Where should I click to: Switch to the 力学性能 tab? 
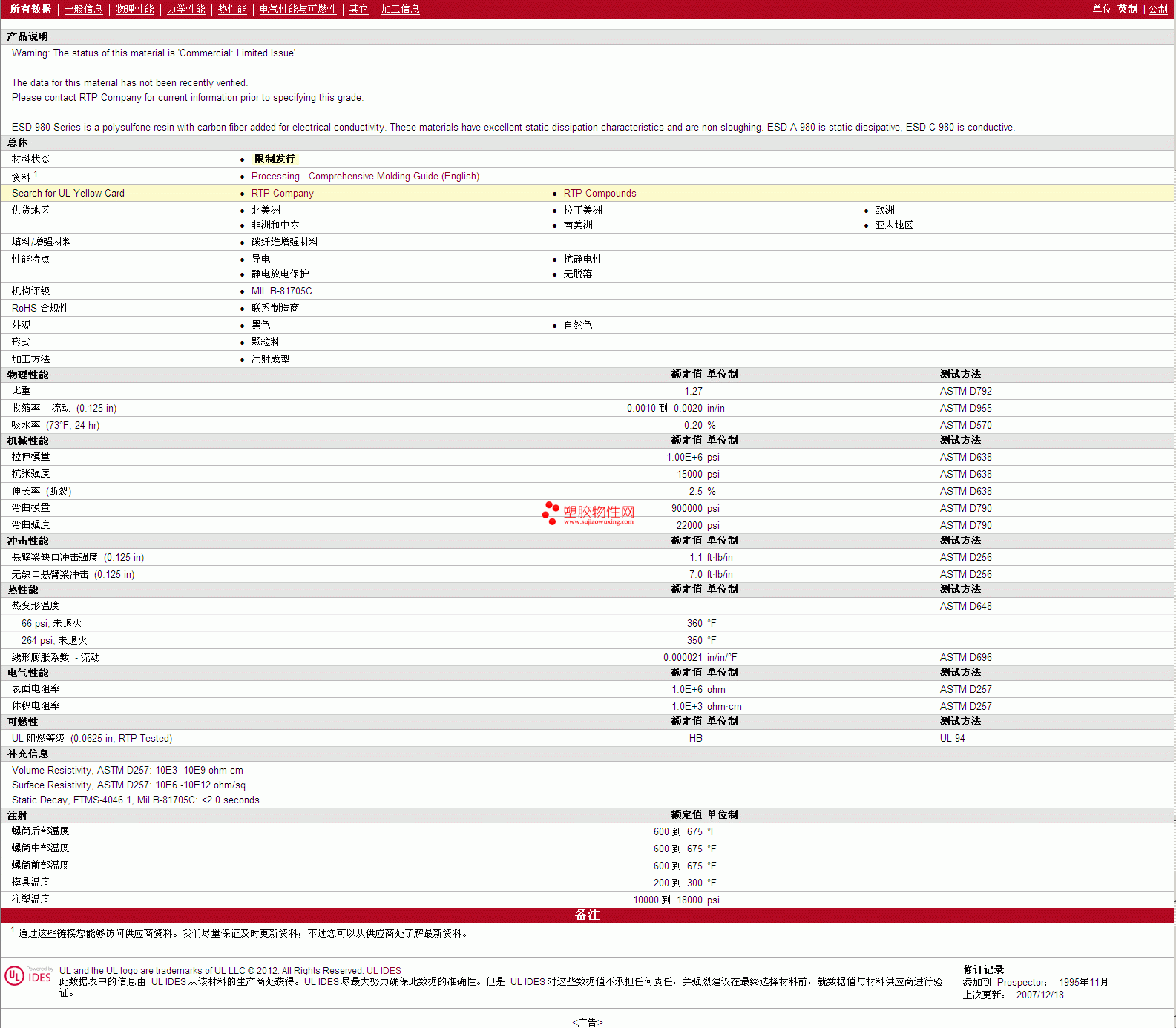(x=186, y=9)
